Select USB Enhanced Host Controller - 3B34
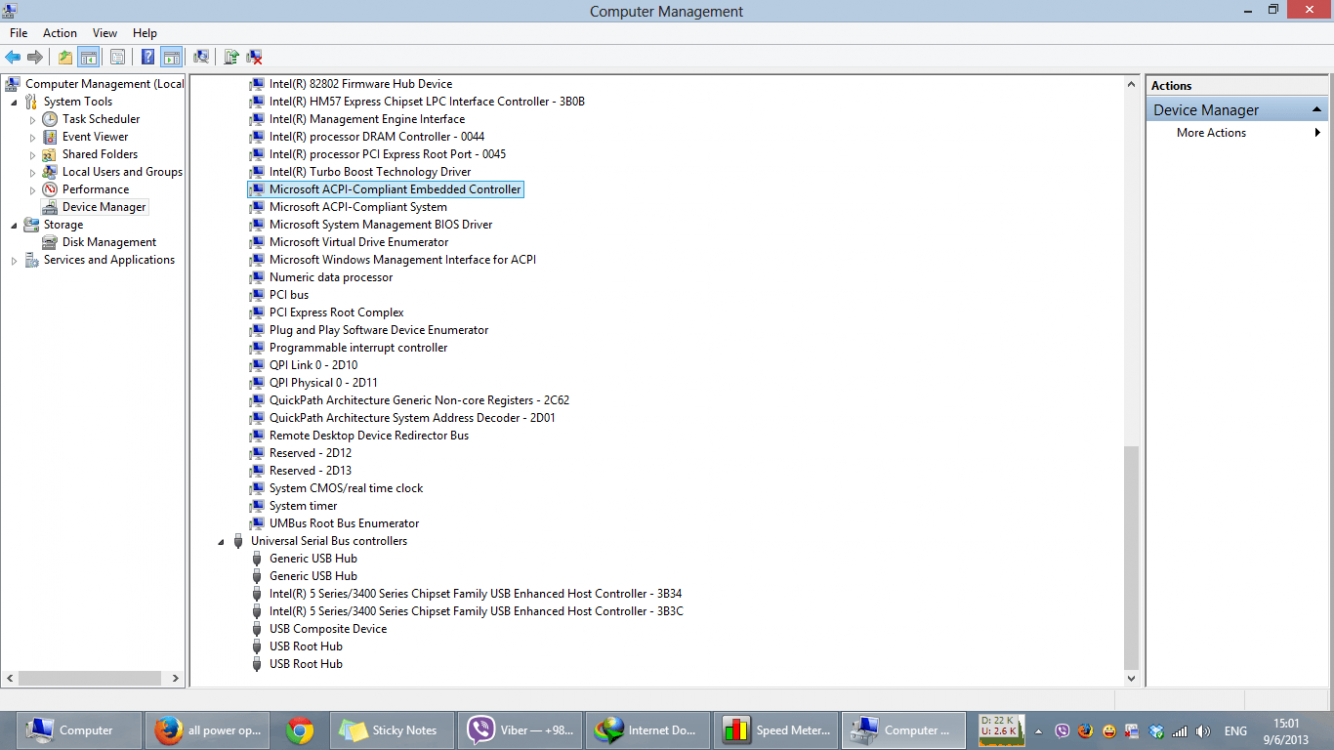Viewport: 1334px width, 750px height. tap(475, 594)
